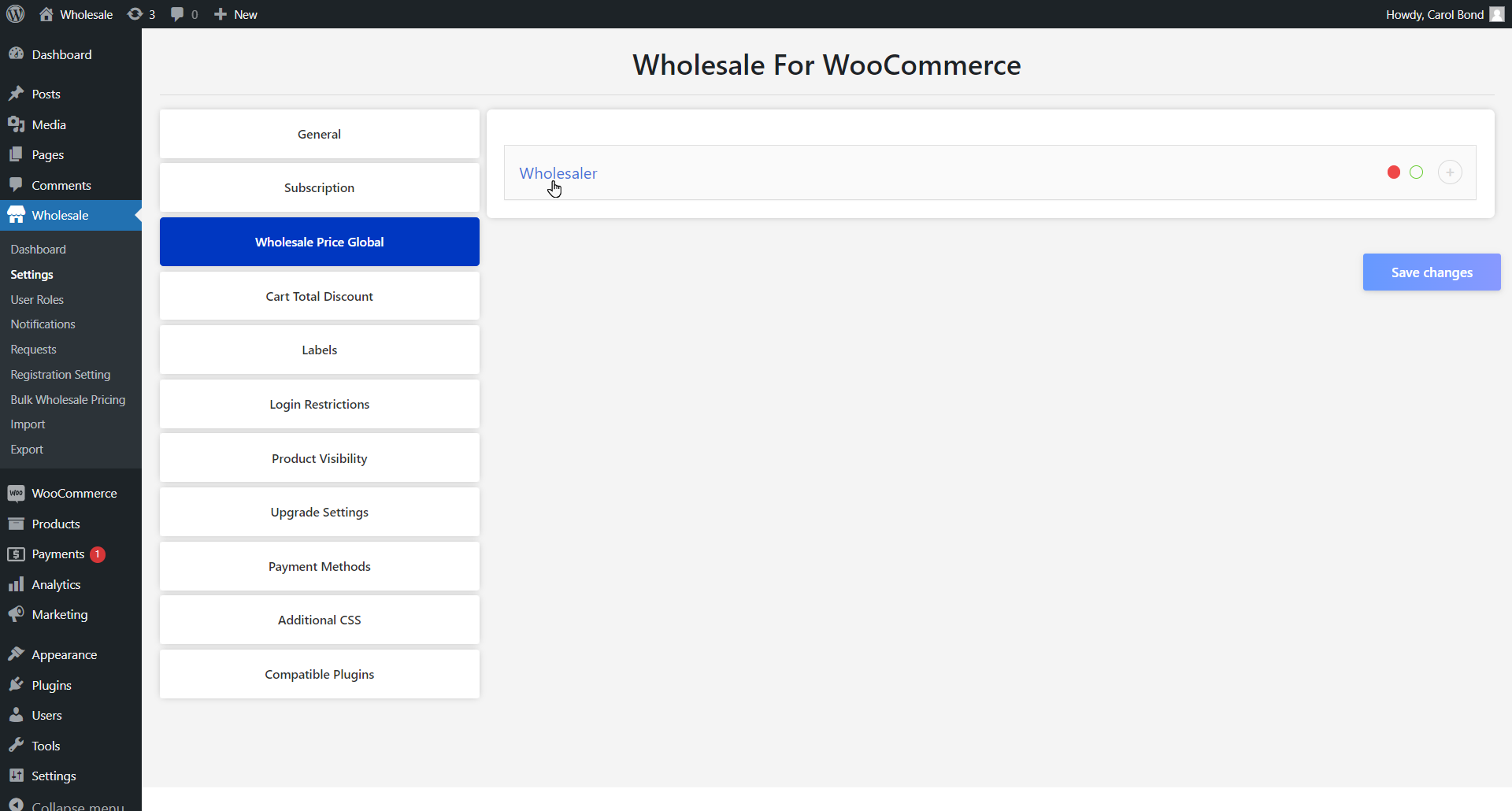Click the Howdy, Carol Bond account link

[x=1436, y=14]
